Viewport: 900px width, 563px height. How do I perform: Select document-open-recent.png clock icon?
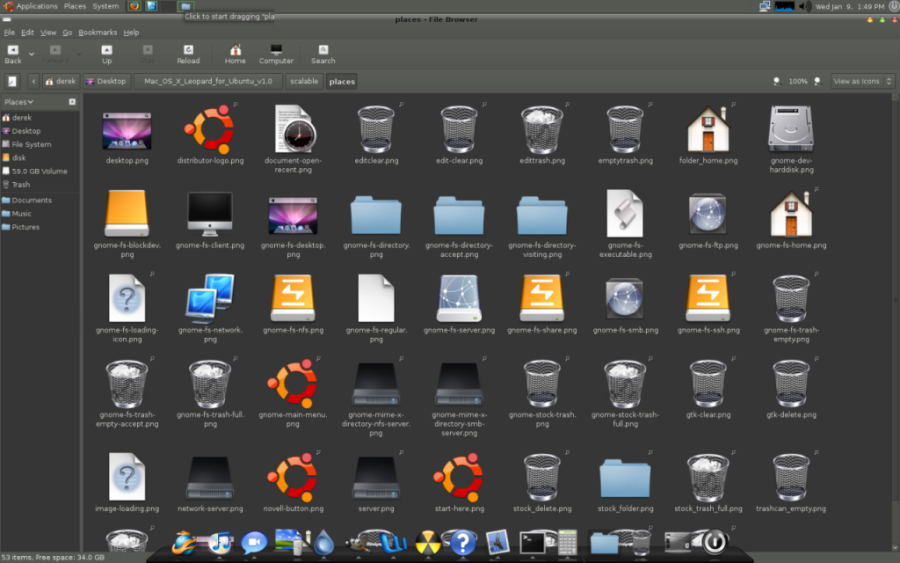[293, 129]
